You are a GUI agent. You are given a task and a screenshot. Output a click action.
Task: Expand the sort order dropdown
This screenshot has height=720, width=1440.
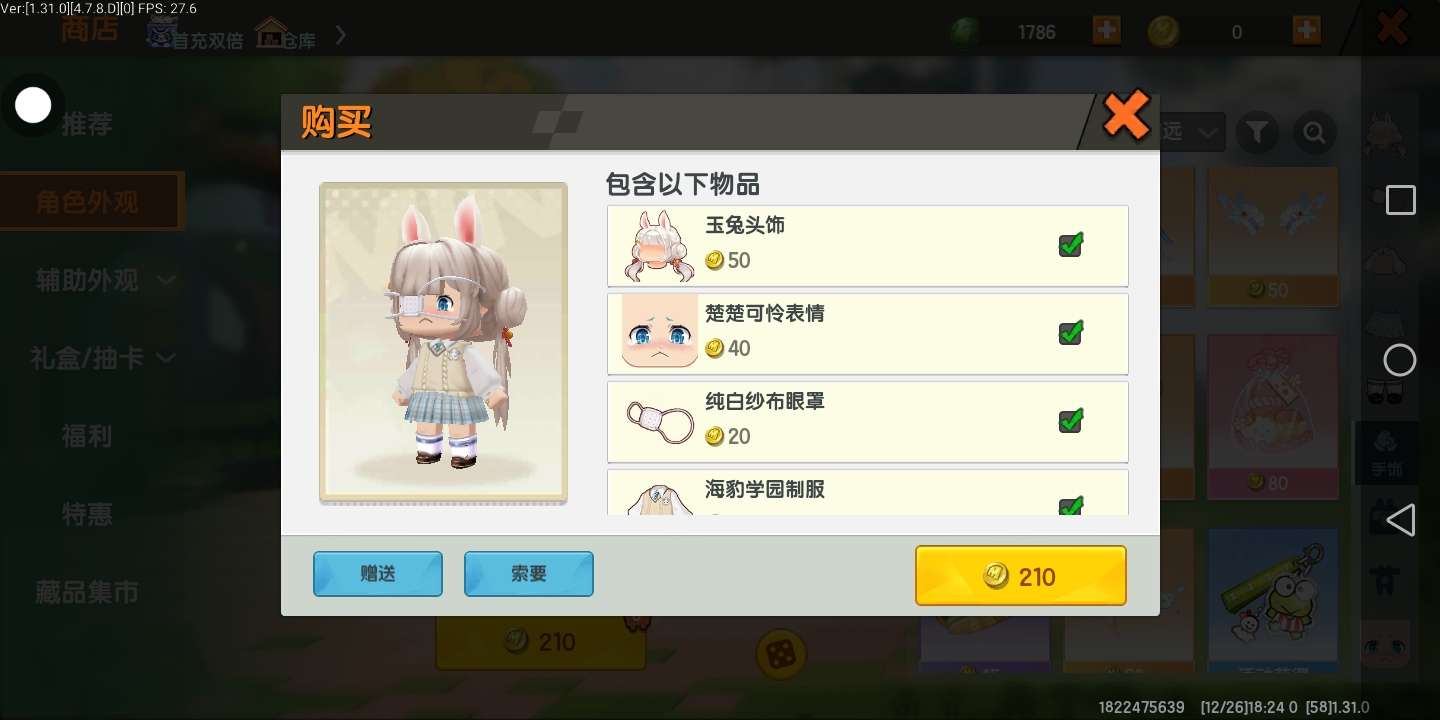[x=1193, y=132]
